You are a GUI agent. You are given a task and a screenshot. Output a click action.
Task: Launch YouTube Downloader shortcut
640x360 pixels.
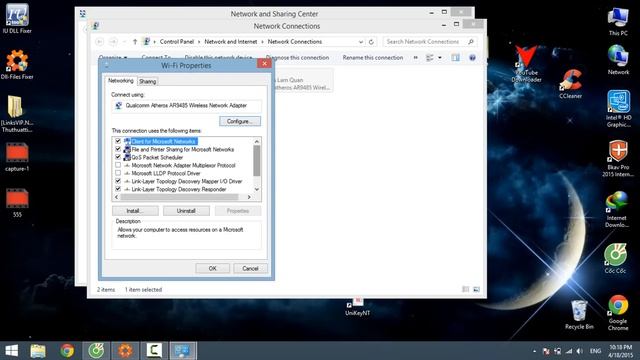pyautogui.click(x=526, y=64)
